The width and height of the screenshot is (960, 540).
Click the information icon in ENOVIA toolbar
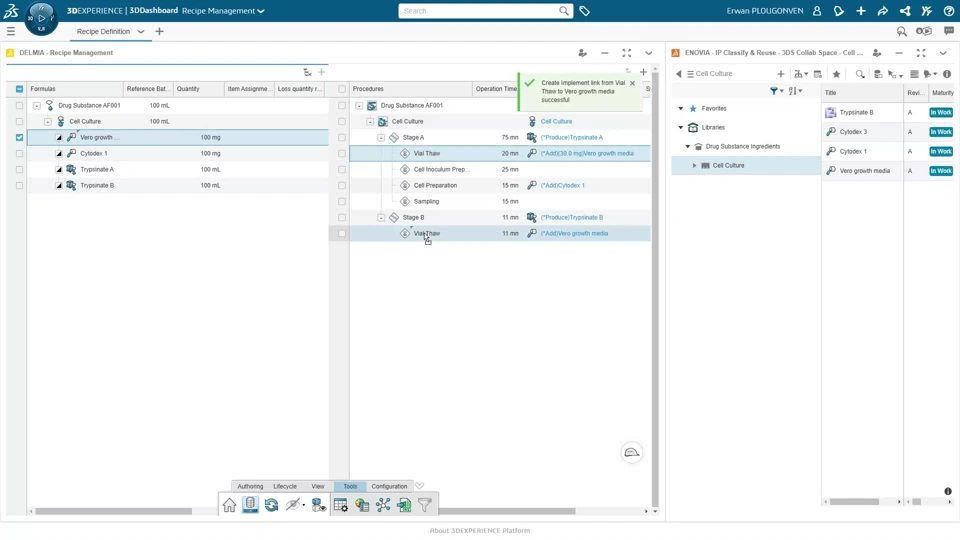pyautogui.click(x=947, y=74)
